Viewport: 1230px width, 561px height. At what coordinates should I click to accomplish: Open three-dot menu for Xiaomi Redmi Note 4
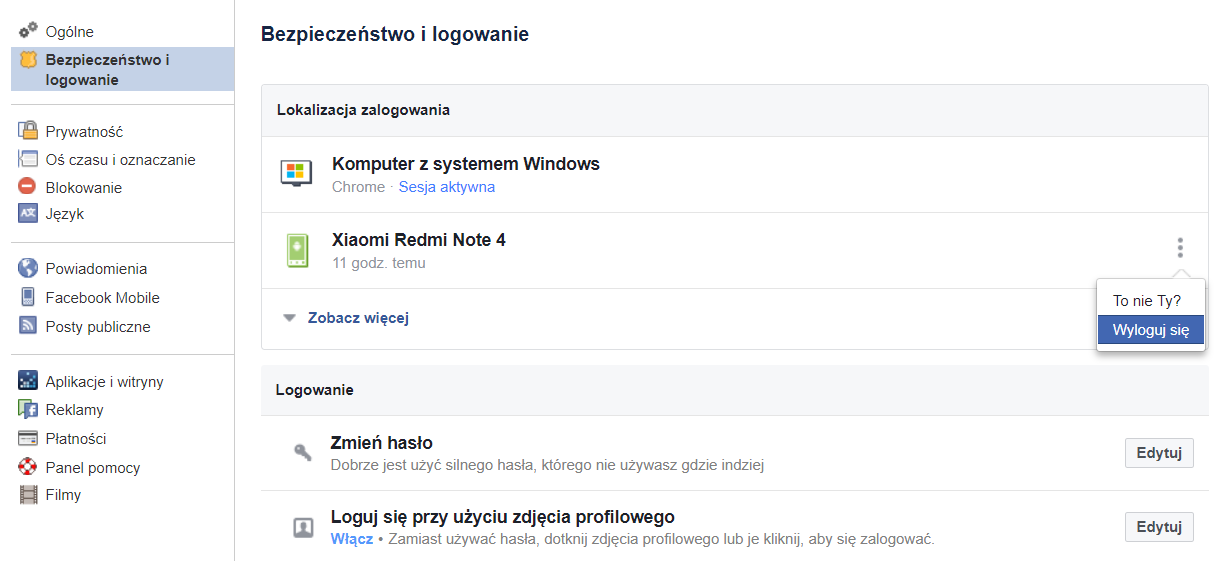pyautogui.click(x=1180, y=247)
